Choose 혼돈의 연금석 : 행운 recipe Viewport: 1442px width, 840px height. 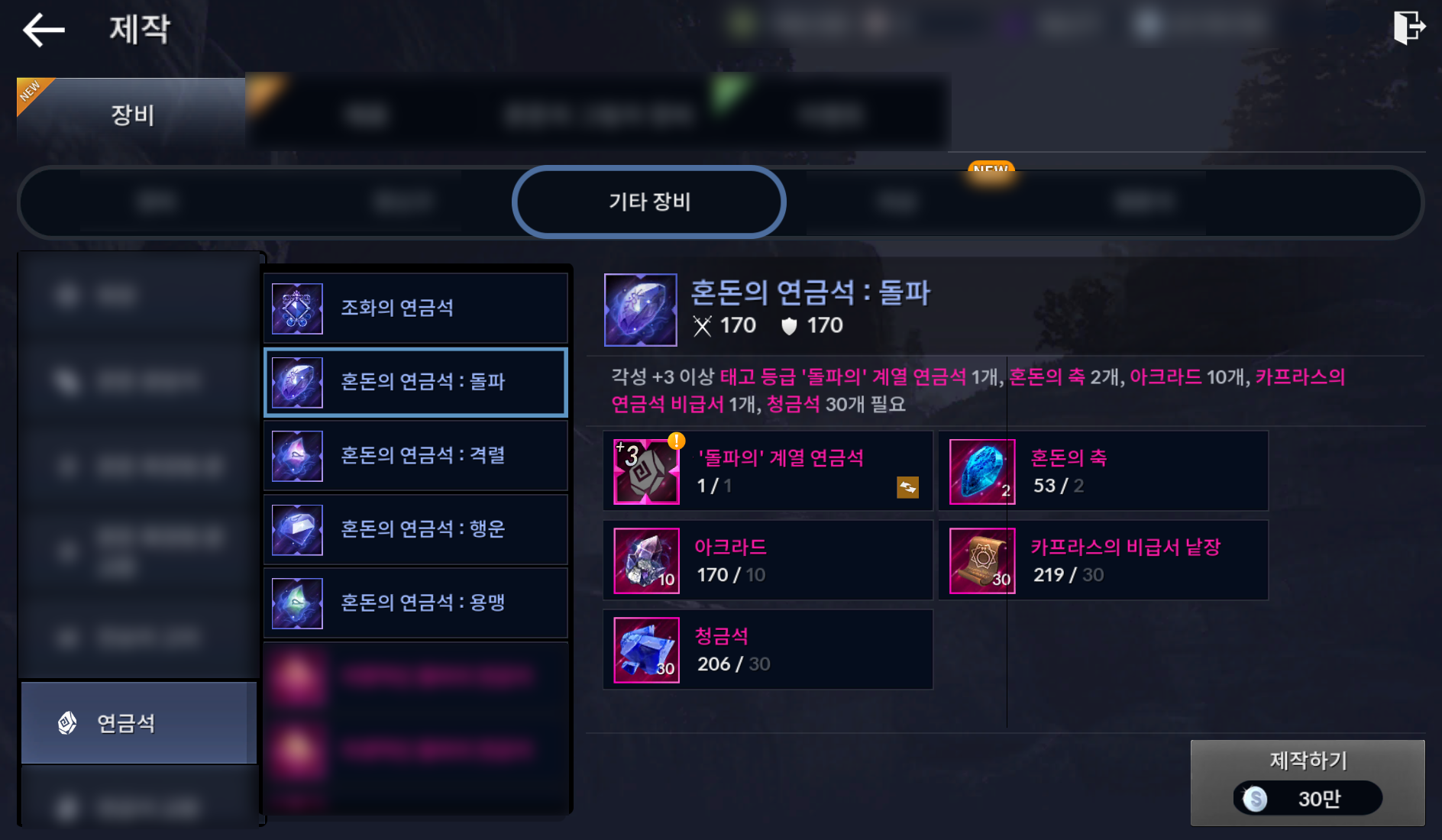pos(415,528)
